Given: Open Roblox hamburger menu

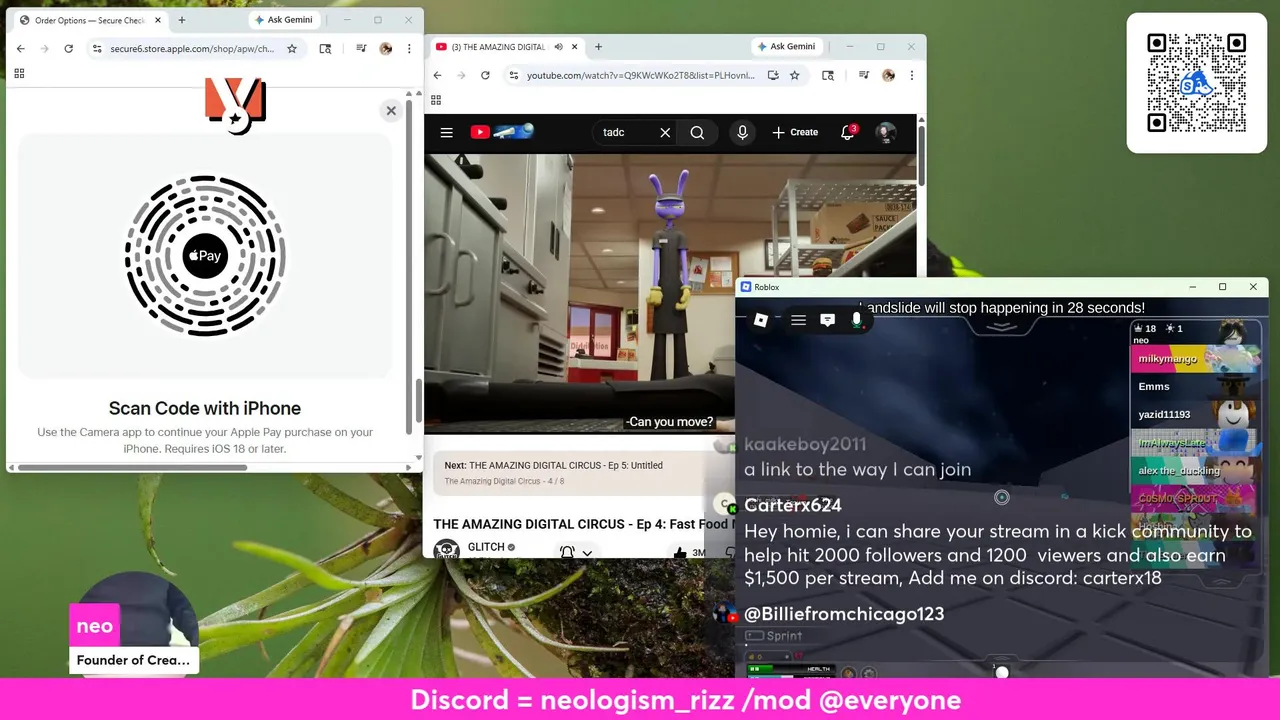Looking at the screenshot, I should pyautogui.click(x=798, y=320).
